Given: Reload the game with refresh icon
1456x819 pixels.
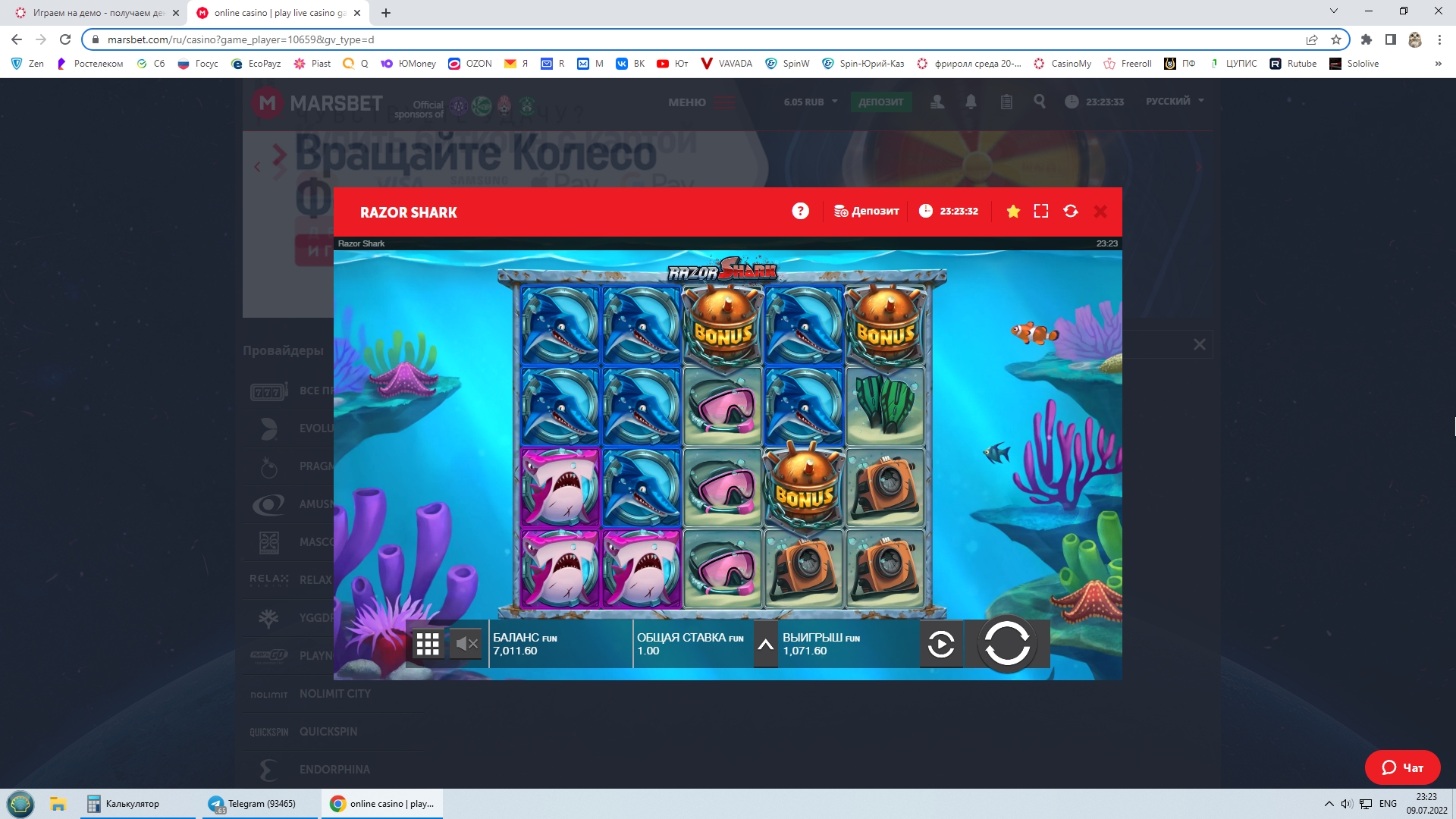Looking at the screenshot, I should pyautogui.click(x=1071, y=212).
